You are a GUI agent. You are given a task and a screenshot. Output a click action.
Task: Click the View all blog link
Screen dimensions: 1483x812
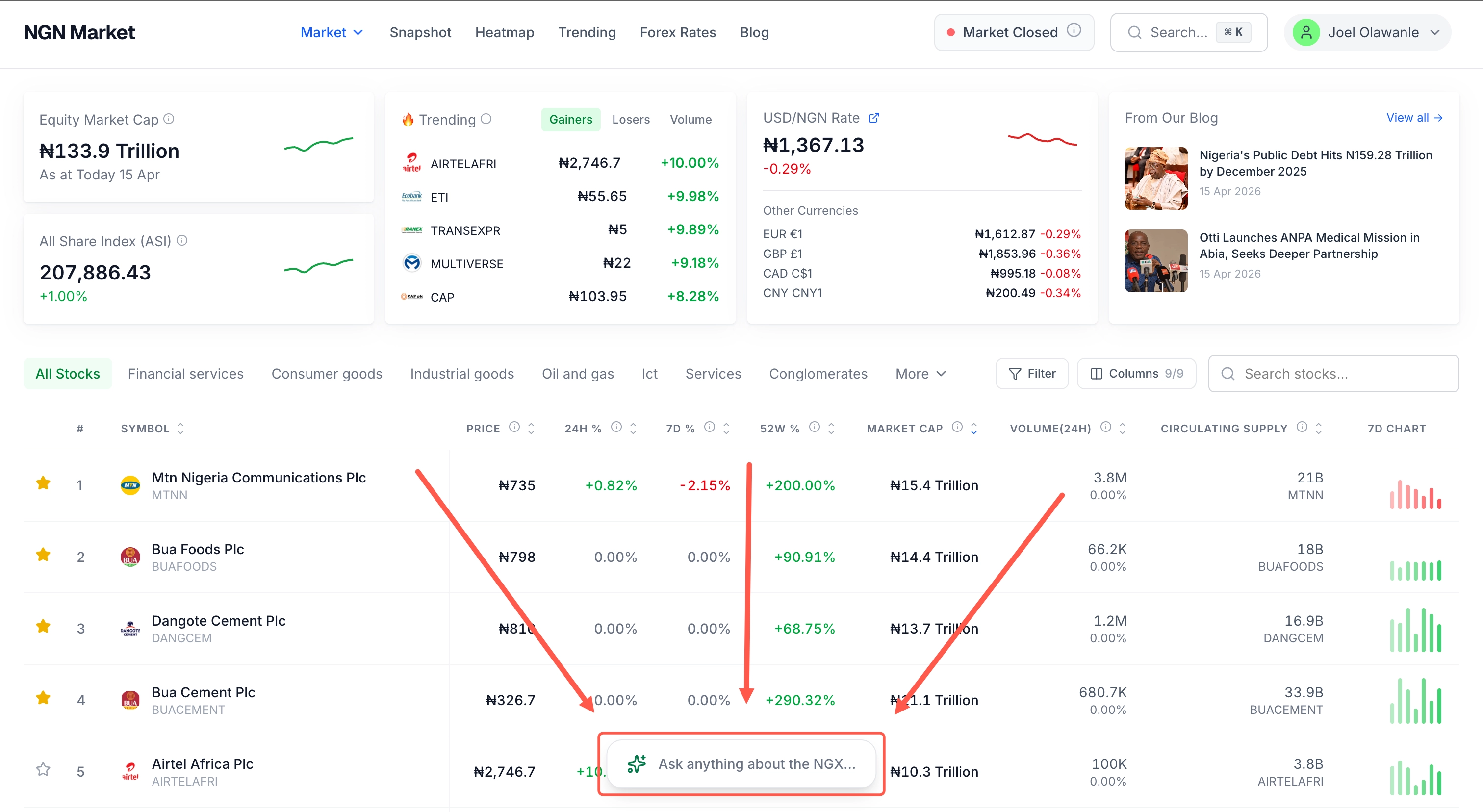tap(1414, 117)
